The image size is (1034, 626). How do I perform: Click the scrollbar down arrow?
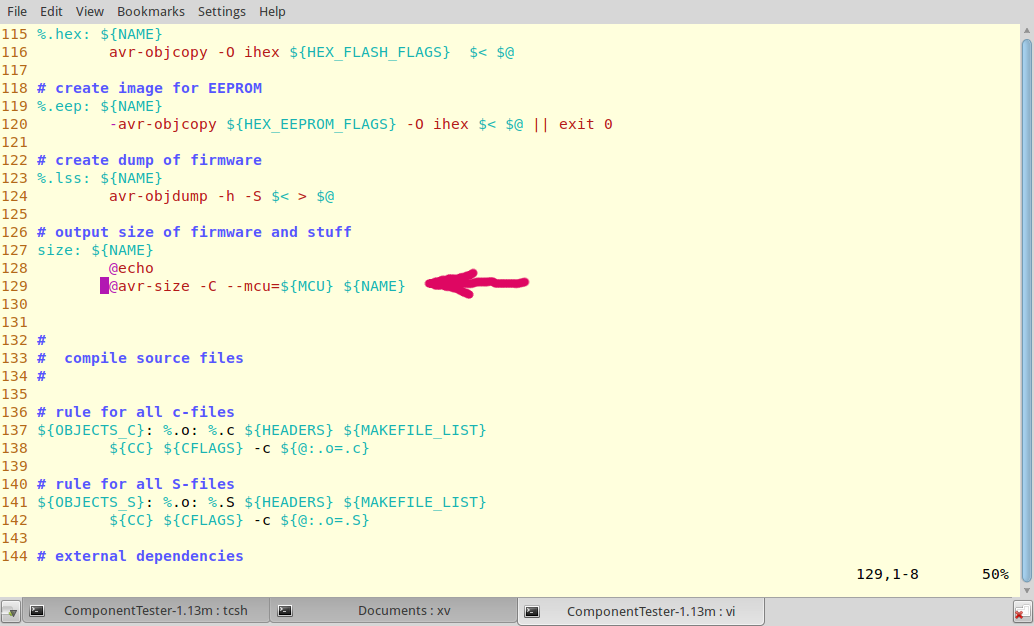(x=1026, y=589)
